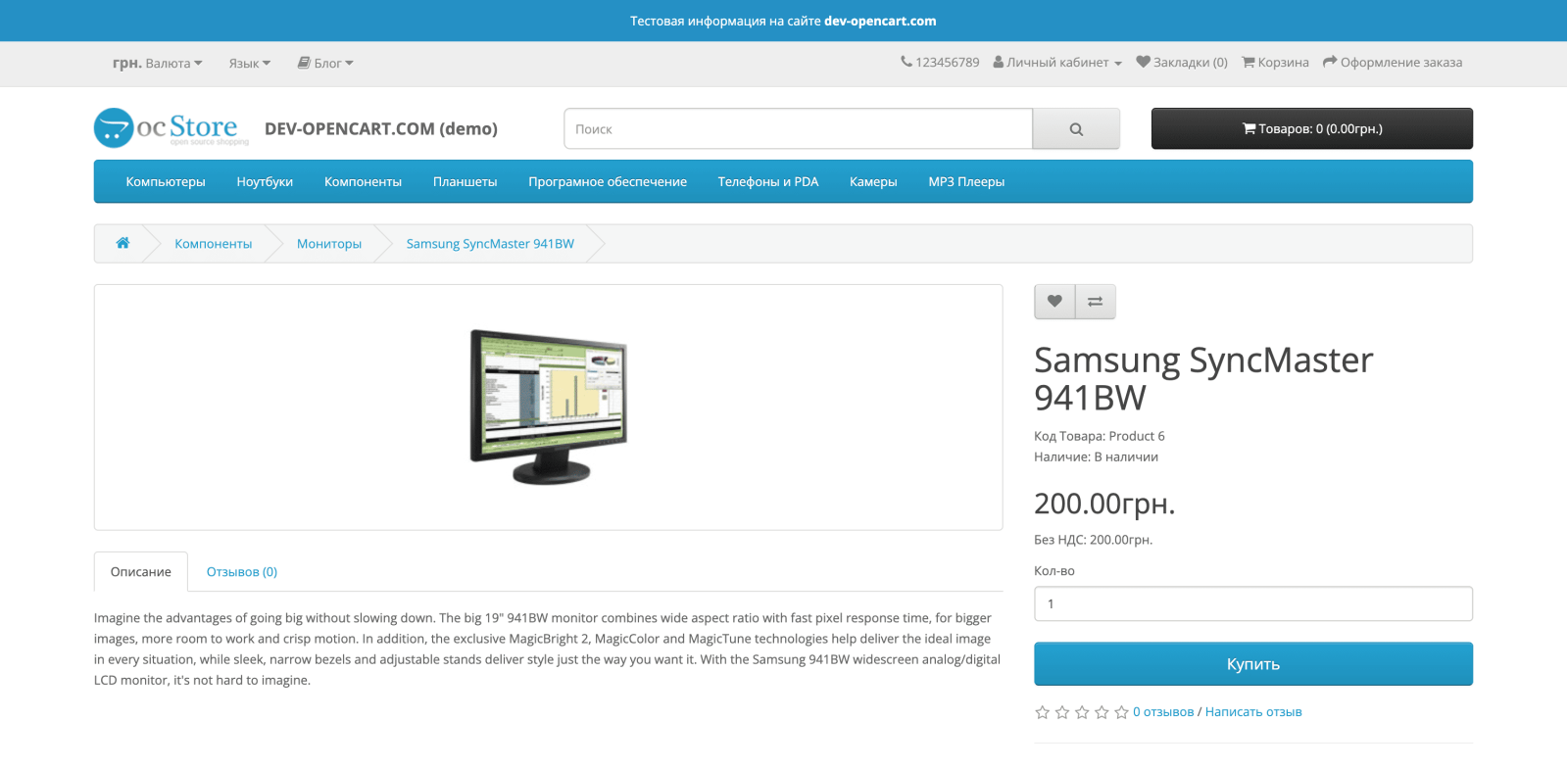Open the Блог dropdown menu

[325, 64]
